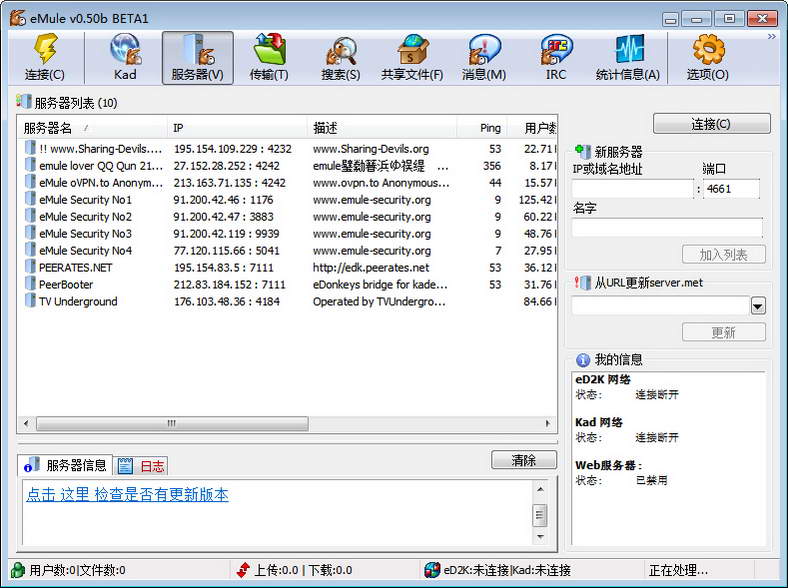Click the server icon beside PEERATES.NET
The height and width of the screenshot is (588, 788).
tap(30, 267)
